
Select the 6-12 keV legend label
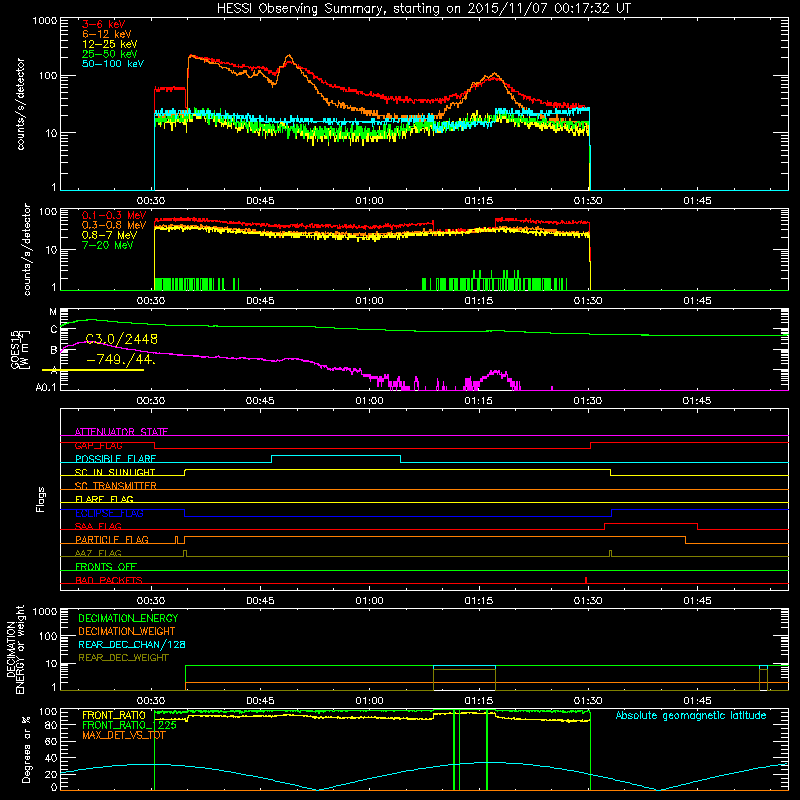[x=107, y=34]
